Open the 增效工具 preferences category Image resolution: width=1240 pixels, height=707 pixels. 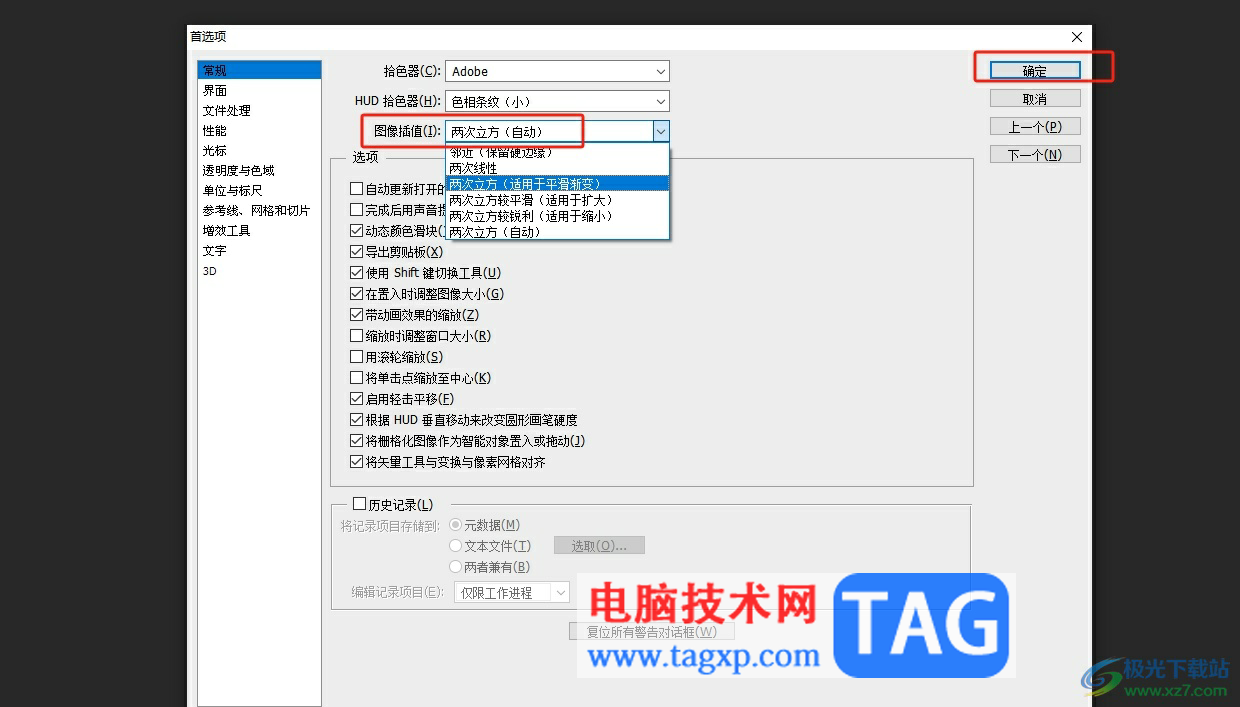(x=227, y=230)
